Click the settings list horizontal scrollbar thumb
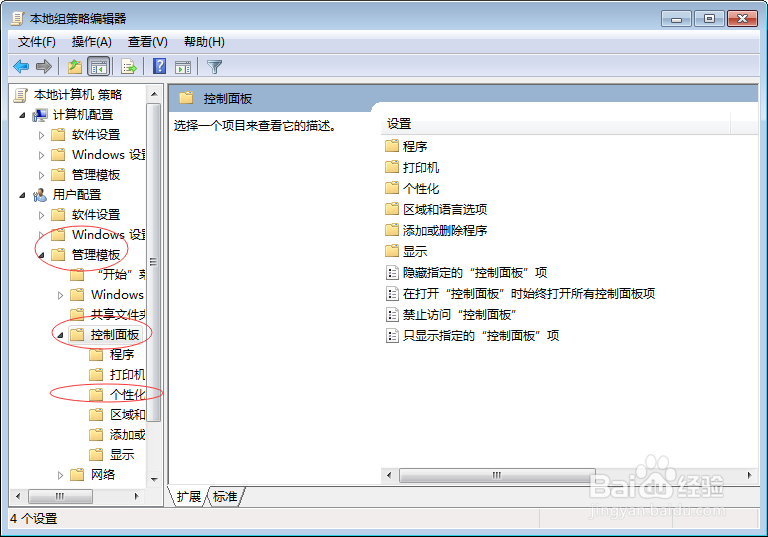This screenshot has height=537, width=768. click(x=497, y=475)
